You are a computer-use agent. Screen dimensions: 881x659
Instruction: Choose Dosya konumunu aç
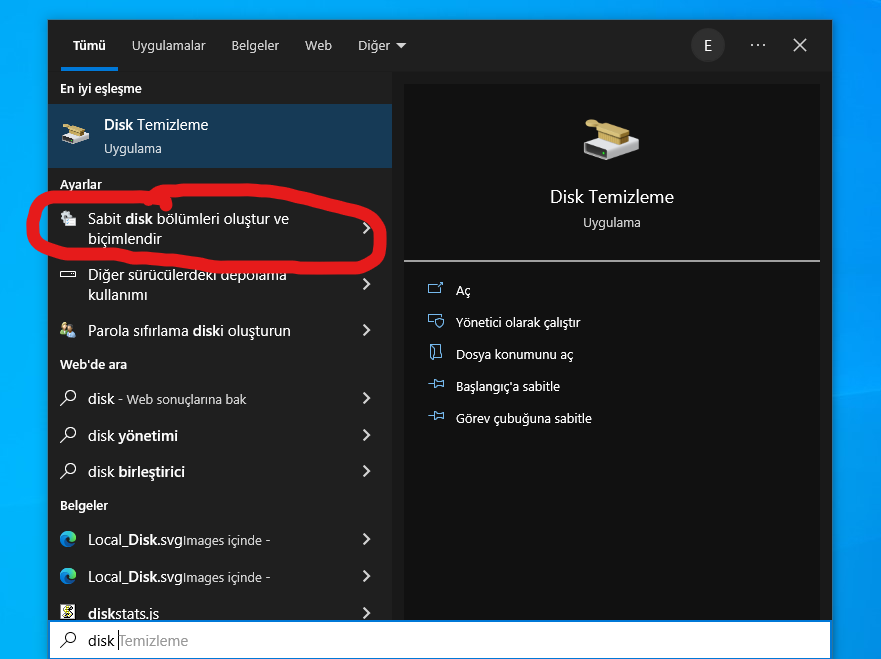pos(514,355)
